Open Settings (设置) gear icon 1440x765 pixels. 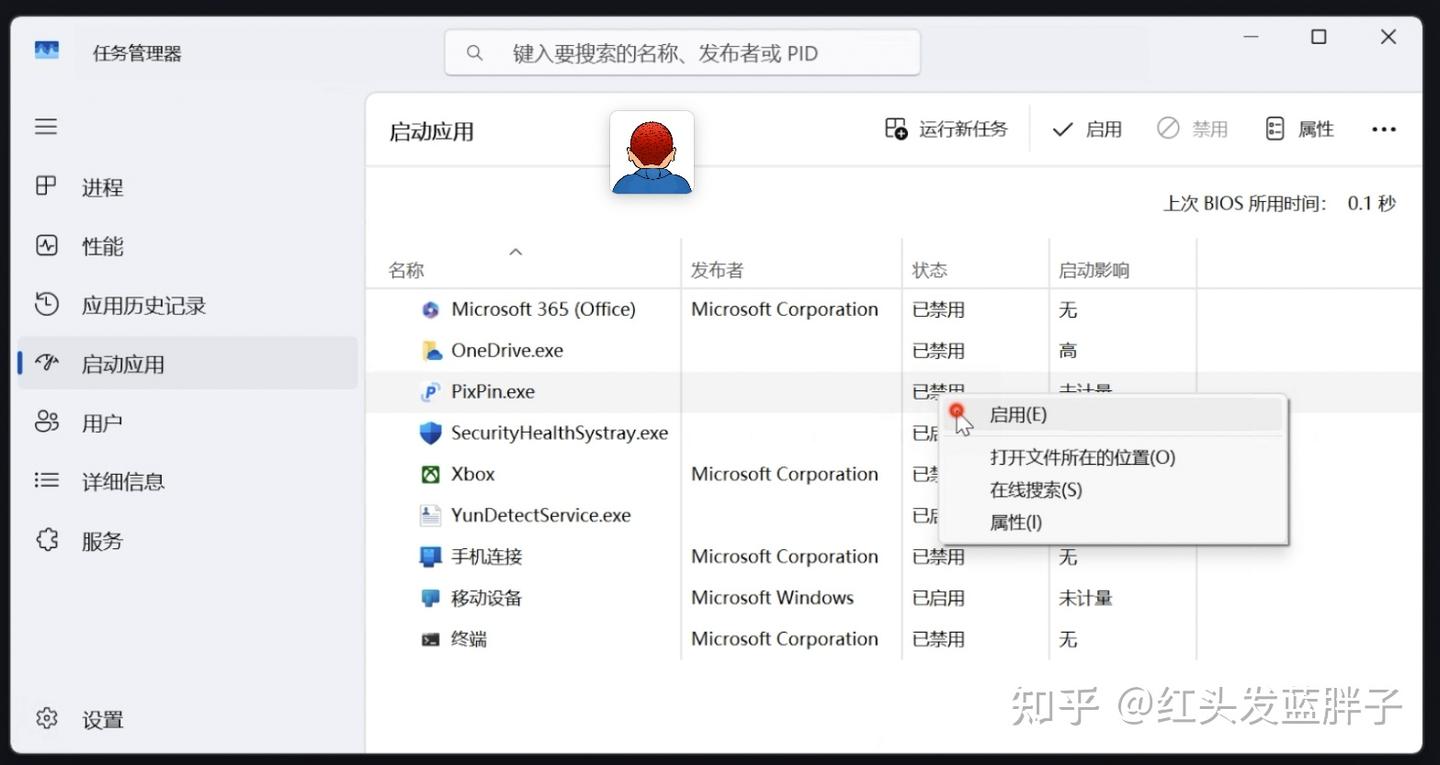tap(46, 718)
